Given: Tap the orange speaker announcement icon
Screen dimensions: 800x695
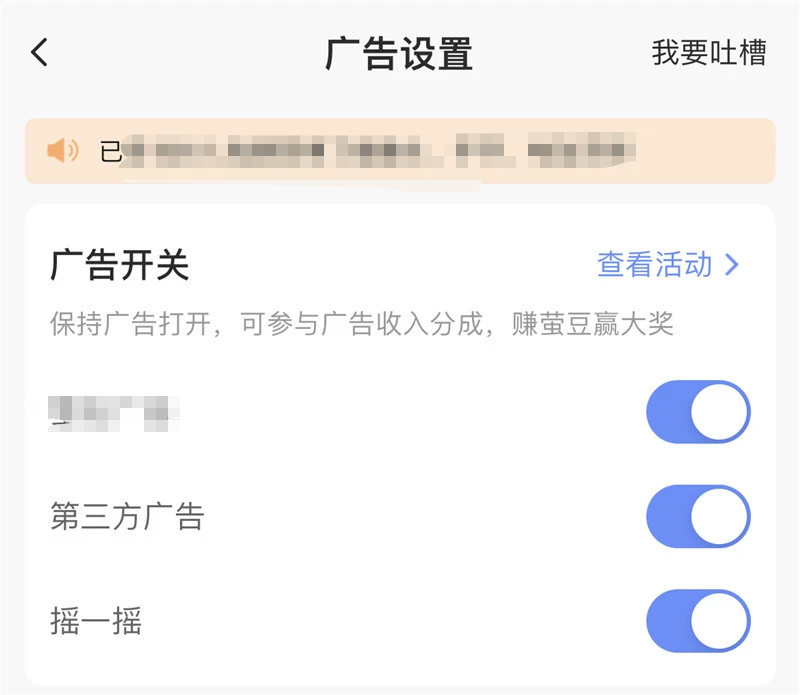Looking at the screenshot, I should (x=62, y=151).
